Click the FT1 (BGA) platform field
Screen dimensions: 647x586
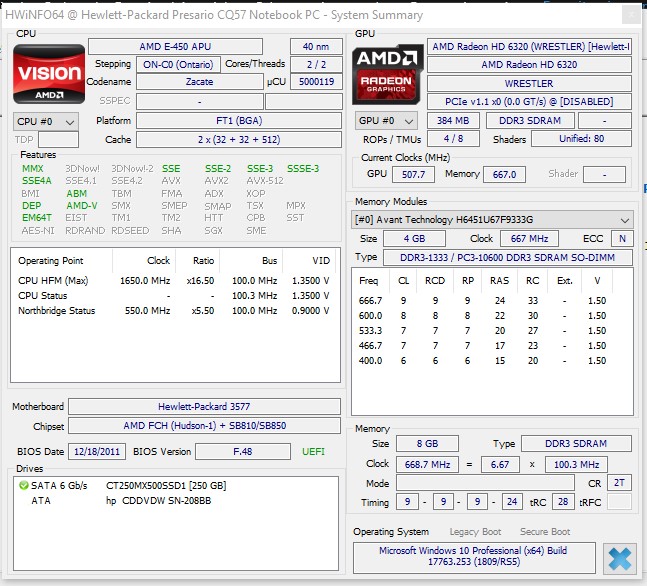pos(239,121)
